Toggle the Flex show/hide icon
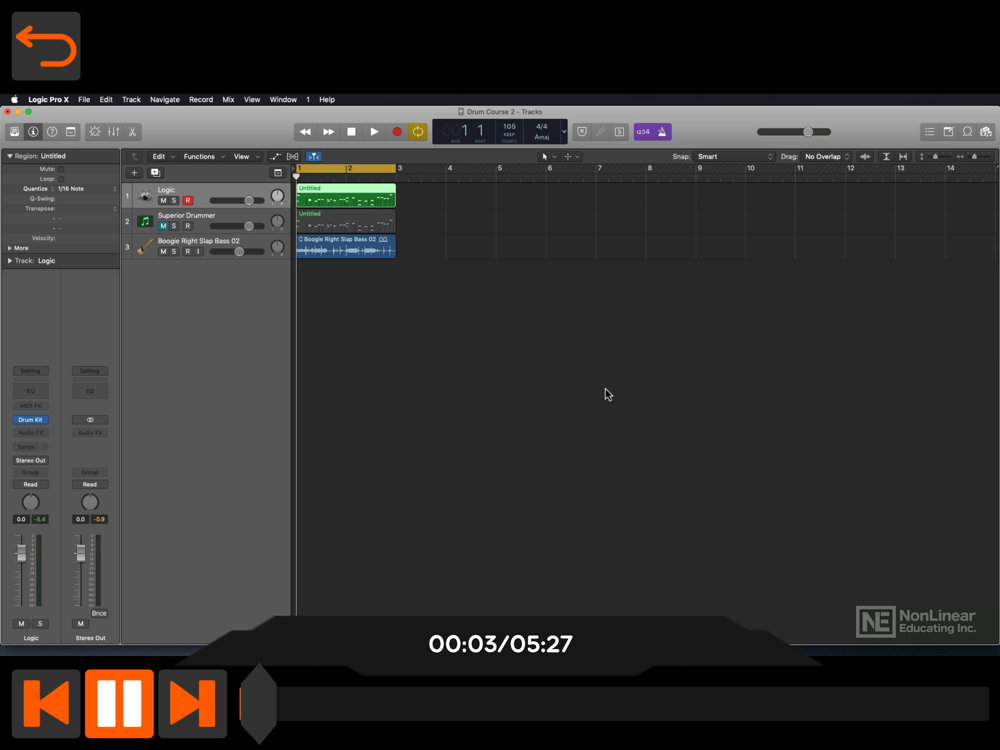The width and height of the screenshot is (1000, 750). point(293,157)
